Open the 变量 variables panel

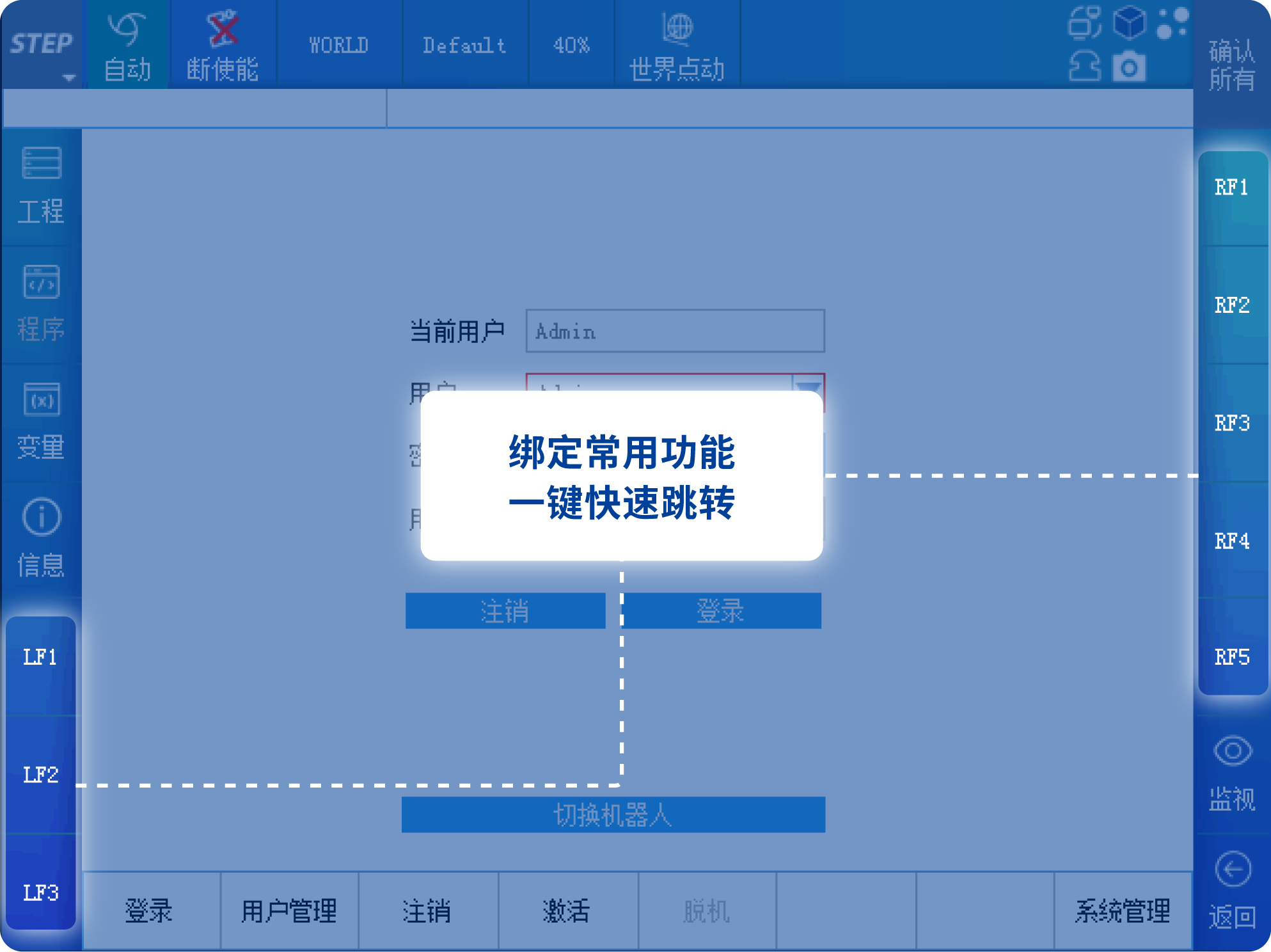[42, 422]
